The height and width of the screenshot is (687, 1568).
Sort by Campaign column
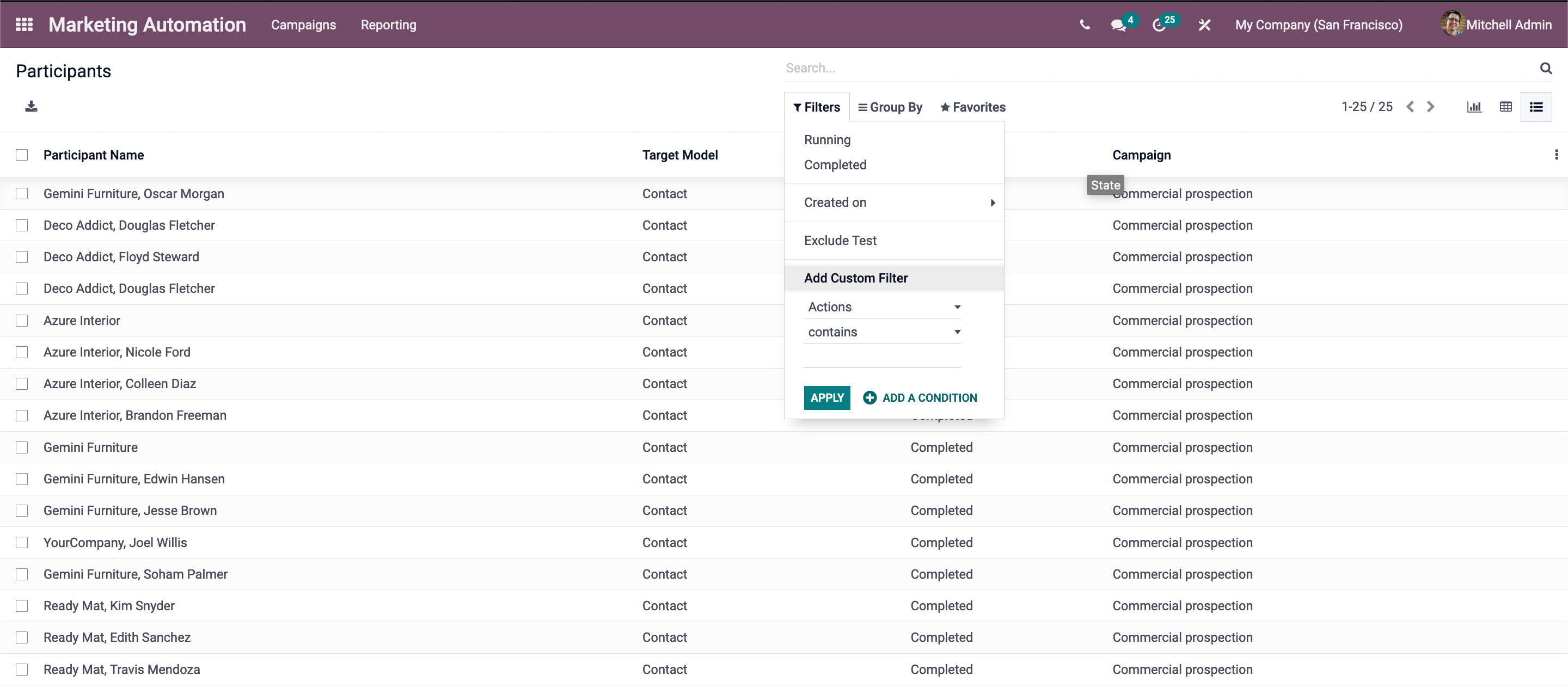point(1141,155)
